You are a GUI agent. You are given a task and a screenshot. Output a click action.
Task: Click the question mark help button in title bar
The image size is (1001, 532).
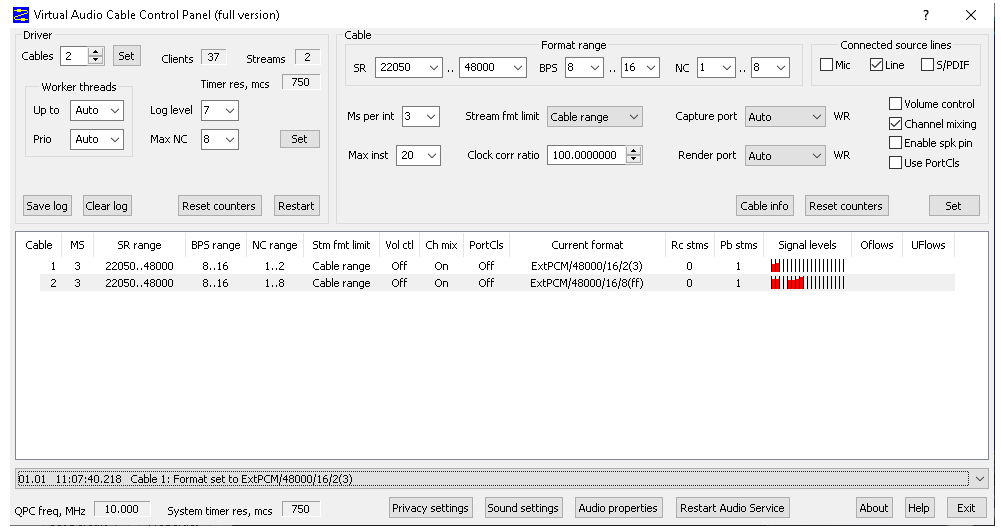tap(926, 15)
